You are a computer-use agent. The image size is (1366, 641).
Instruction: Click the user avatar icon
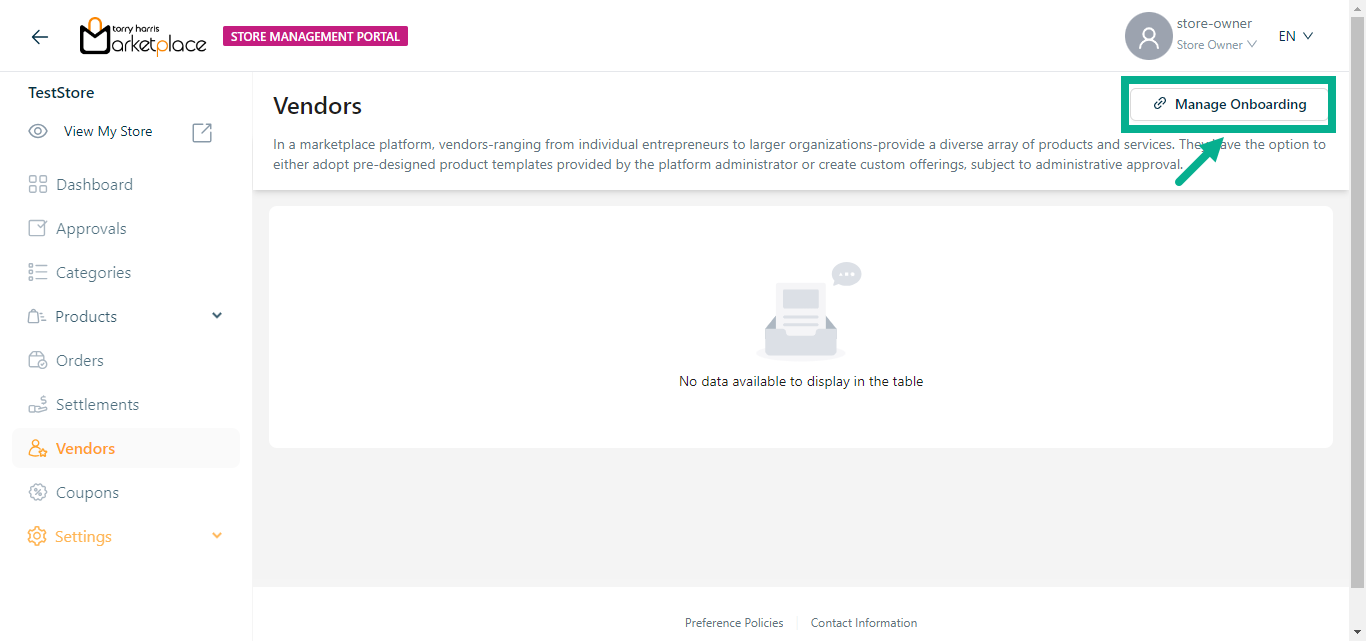click(1148, 37)
